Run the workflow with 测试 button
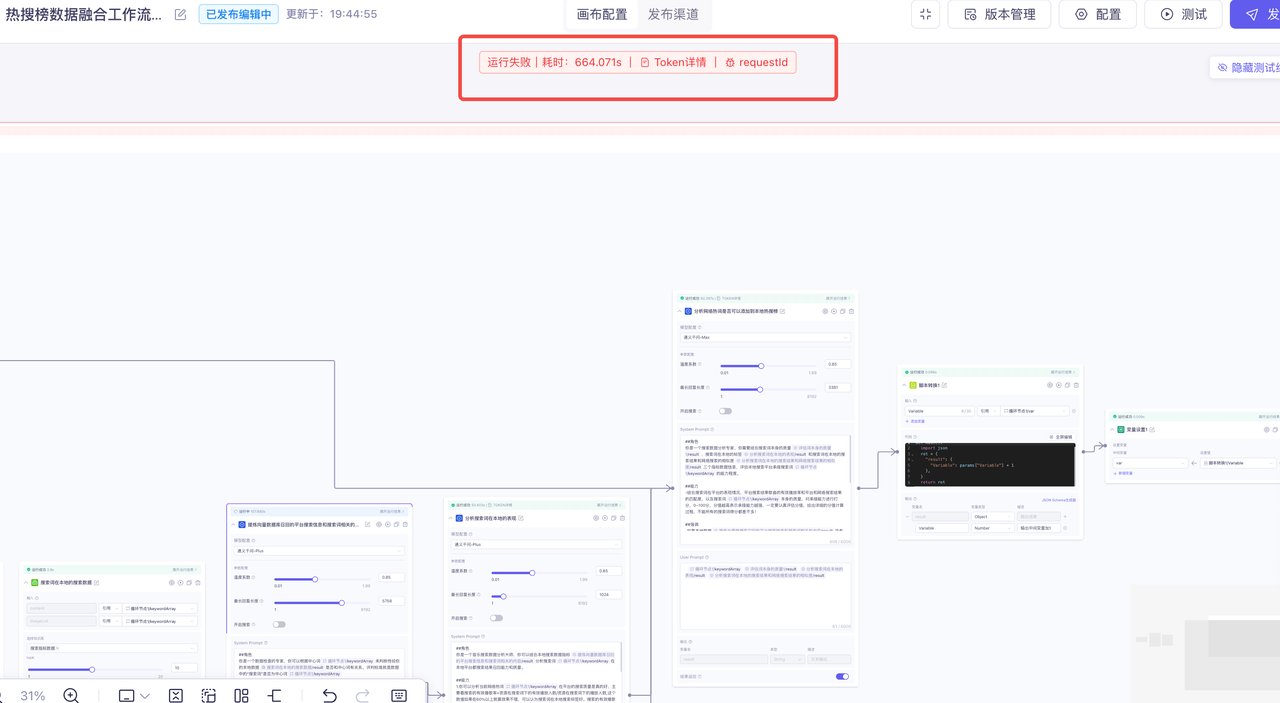The height and width of the screenshot is (703, 1280). 1183,14
